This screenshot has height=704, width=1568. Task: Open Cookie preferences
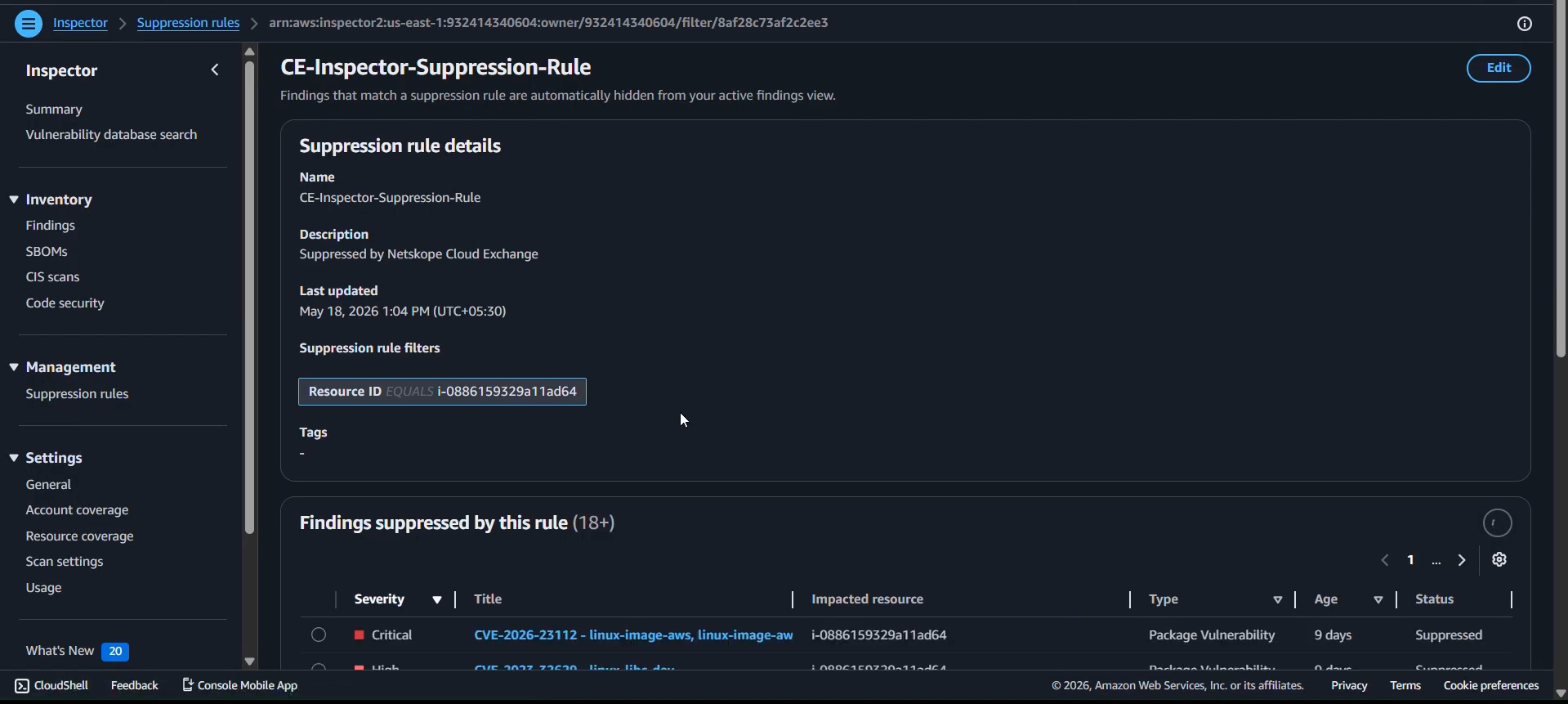click(x=1491, y=686)
